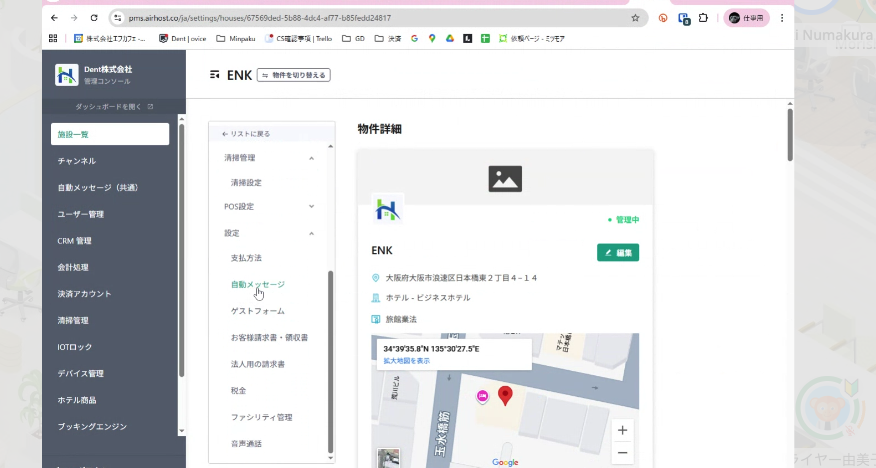Bookmark this page with the star icon
Viewport: 876px width, 468px height.
coord(635,18)
